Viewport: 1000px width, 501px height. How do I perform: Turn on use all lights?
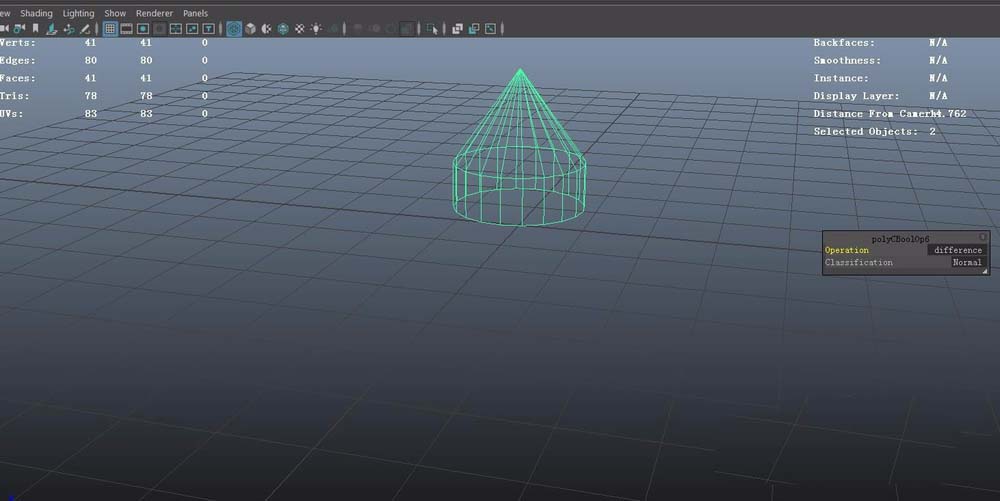coord(316,29)
